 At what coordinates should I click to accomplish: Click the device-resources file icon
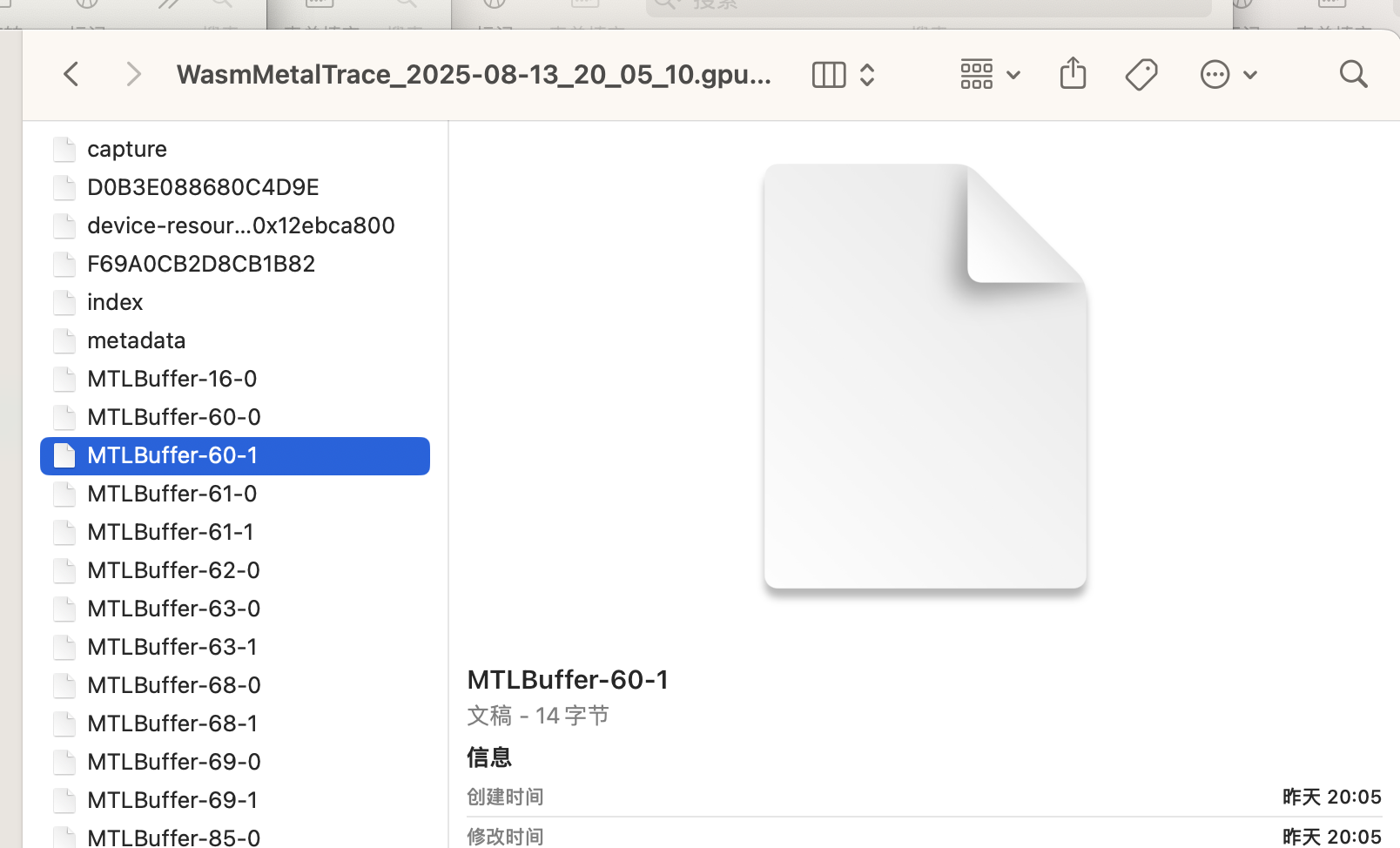(64, 226)
